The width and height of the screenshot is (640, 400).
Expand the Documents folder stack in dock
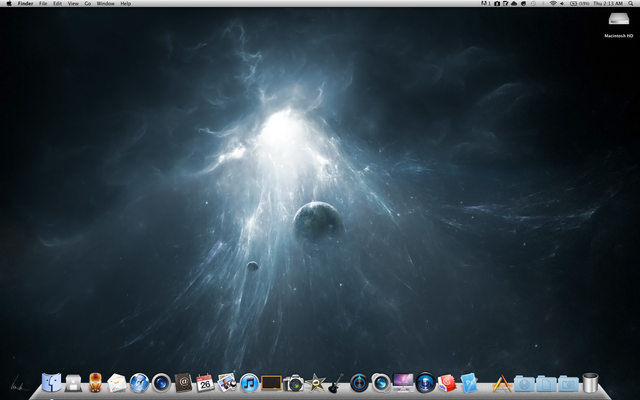pyautogui.click(x=546, y=382)
